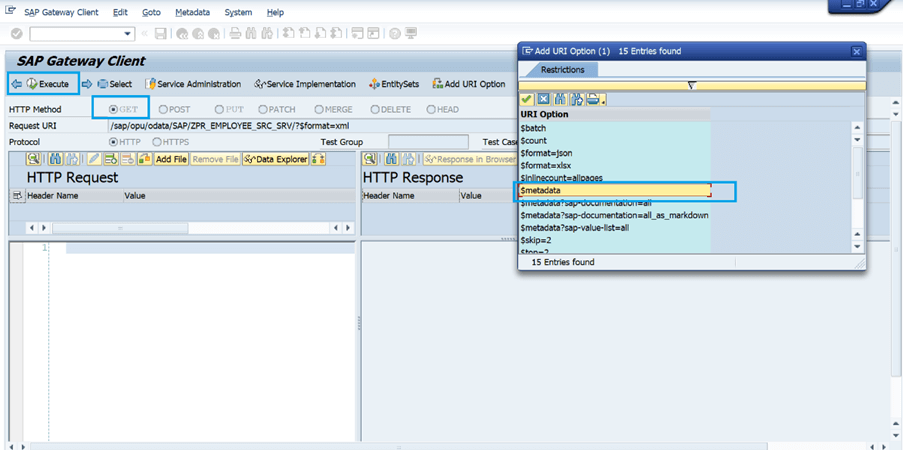The height and width of the screenshot is (450, 903).
Task: Click the icon right of Data Explorer
Action: click(x=318, y=158)
